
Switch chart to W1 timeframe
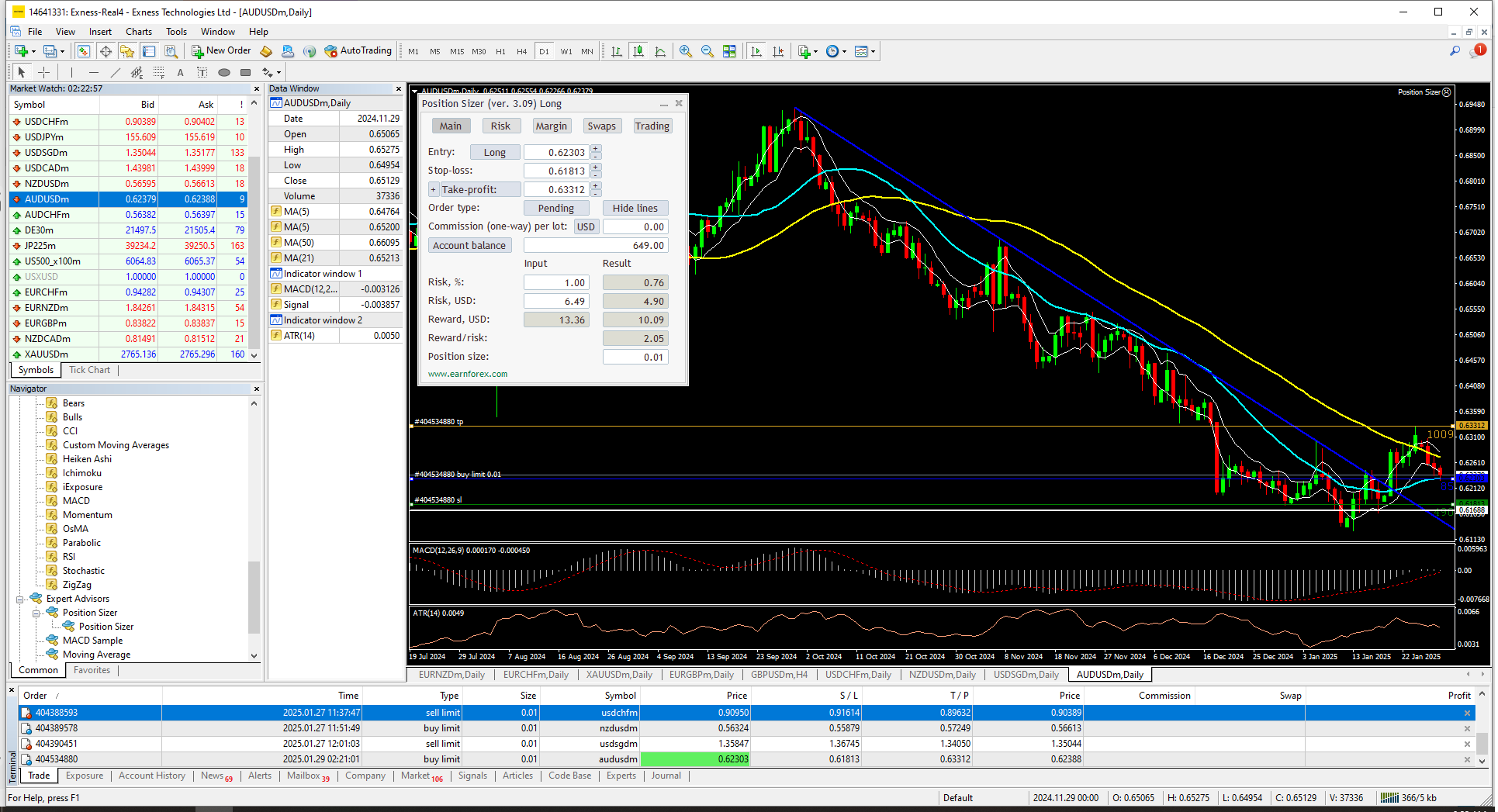pos(566,51)
